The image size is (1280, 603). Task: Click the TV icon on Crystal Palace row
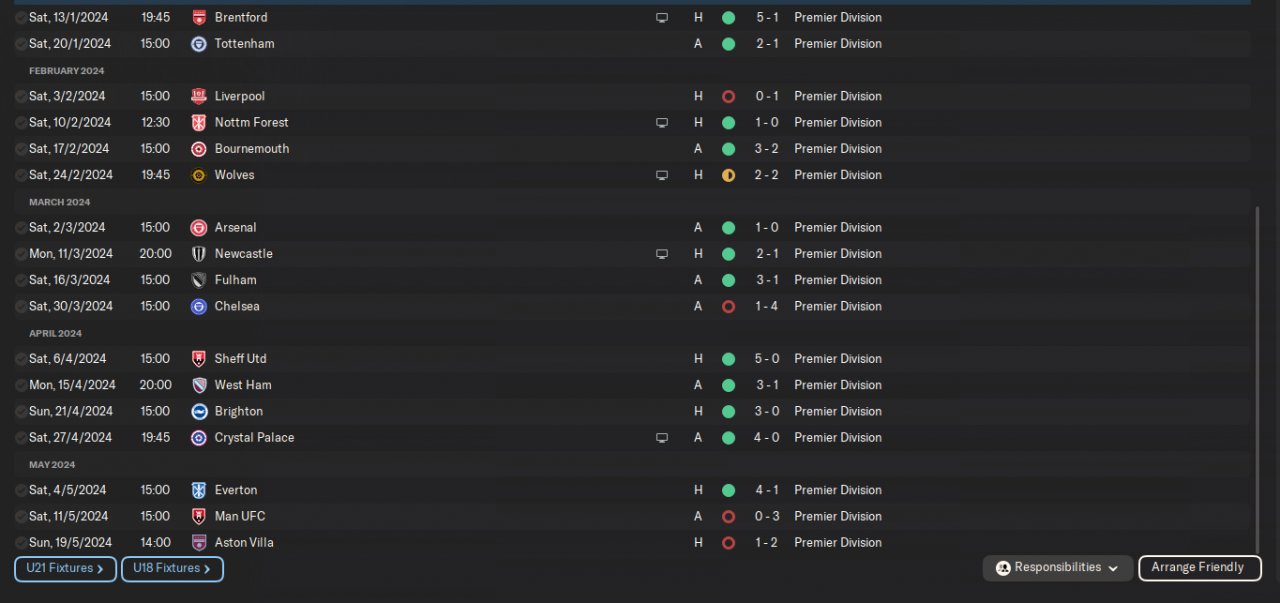click(x=662, y=438)
